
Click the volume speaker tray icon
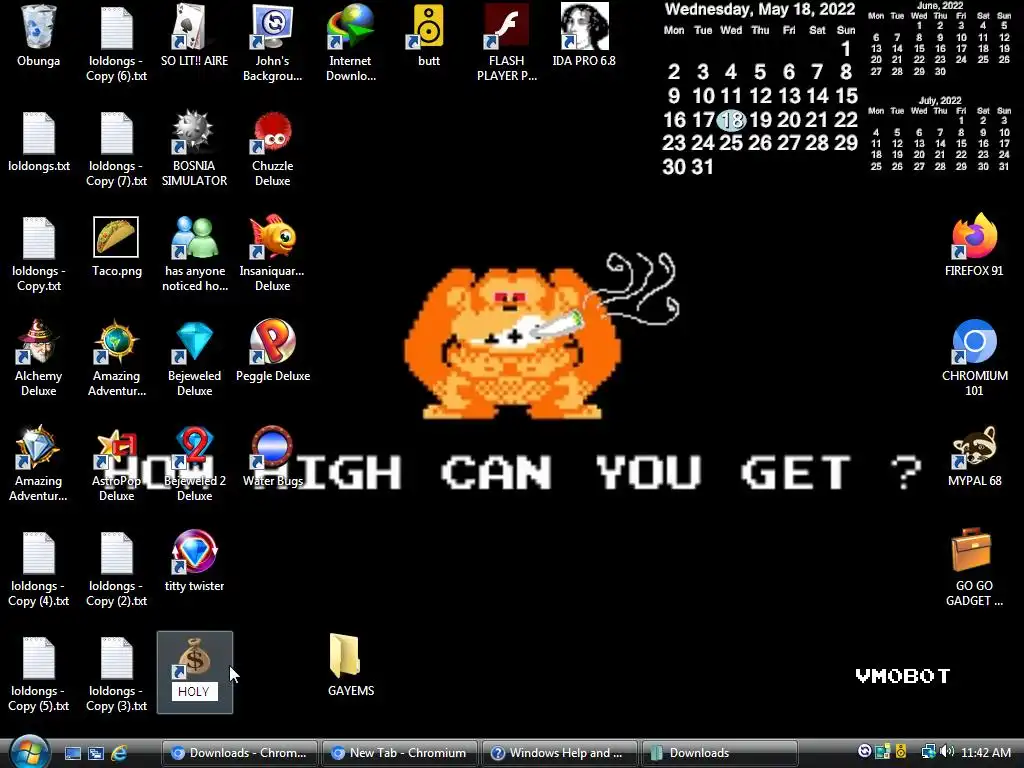947,752
